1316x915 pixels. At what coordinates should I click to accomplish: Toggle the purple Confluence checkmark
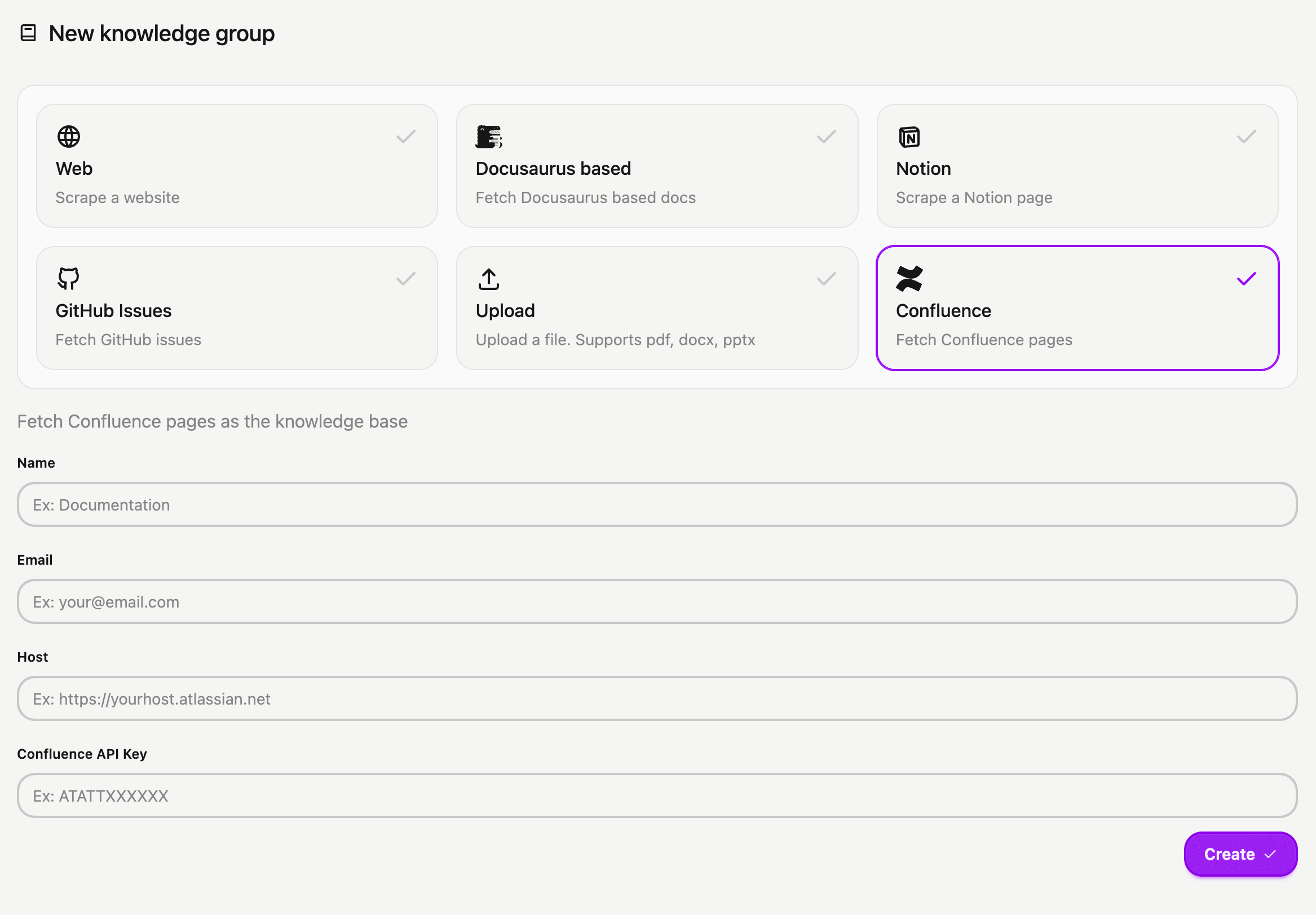pos(1246,279)
